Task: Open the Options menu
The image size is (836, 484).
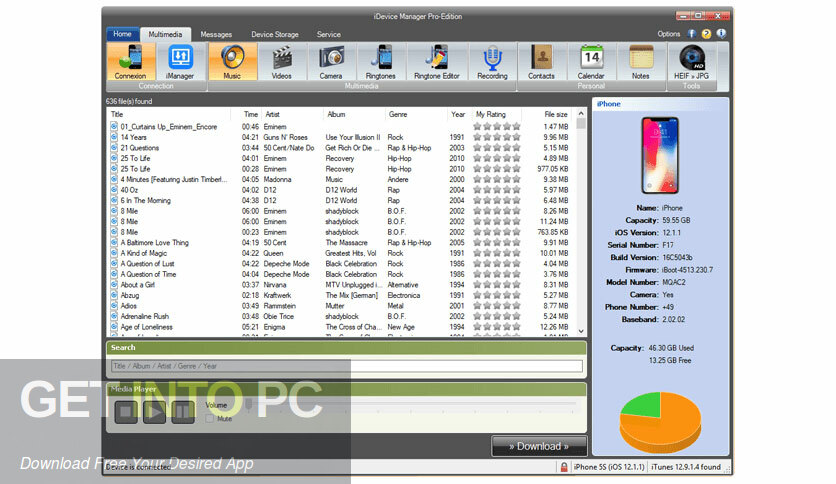Action: (x=669, y=34)
